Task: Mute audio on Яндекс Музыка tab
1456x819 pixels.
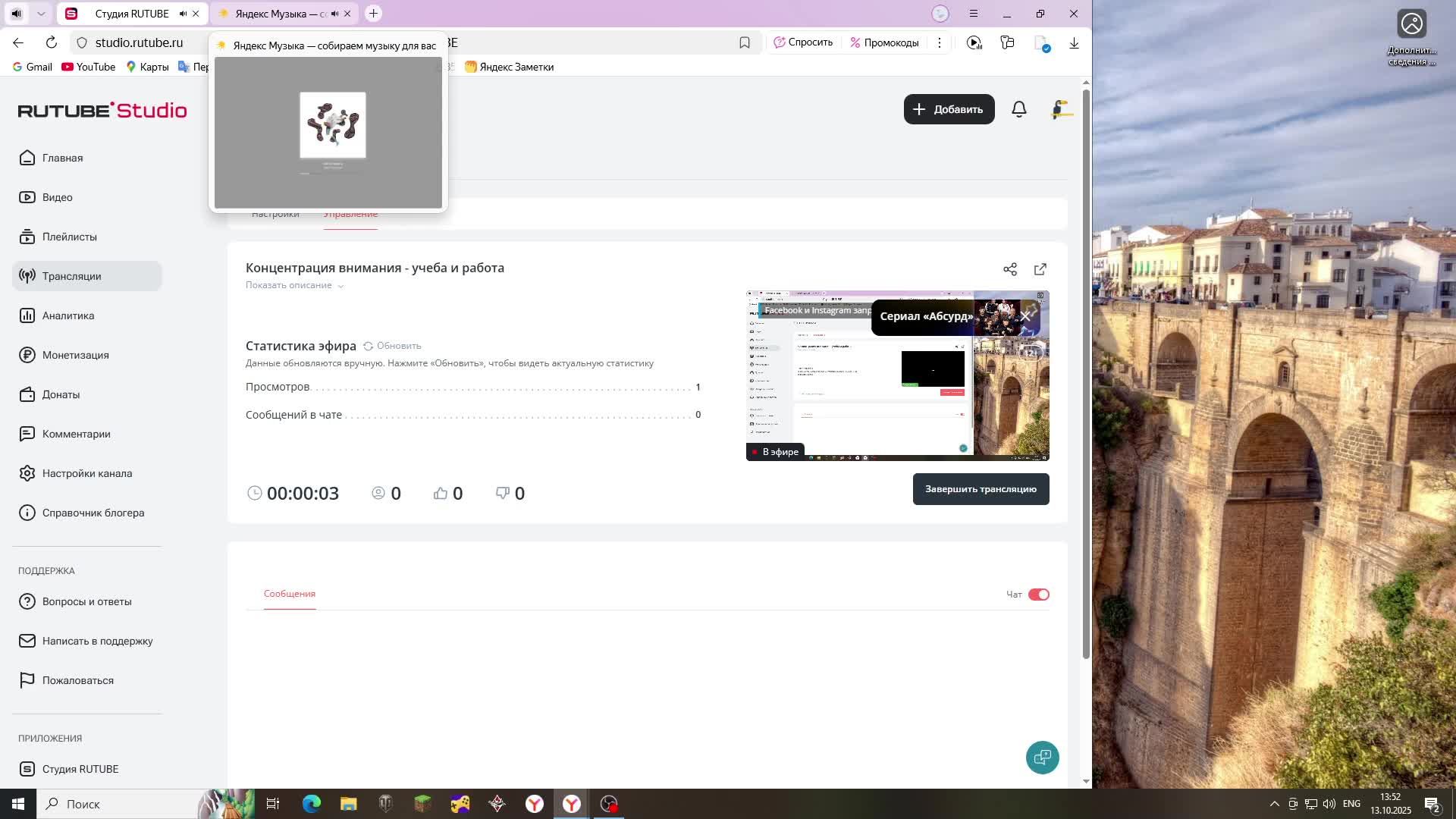Action: tap(334, 14)
